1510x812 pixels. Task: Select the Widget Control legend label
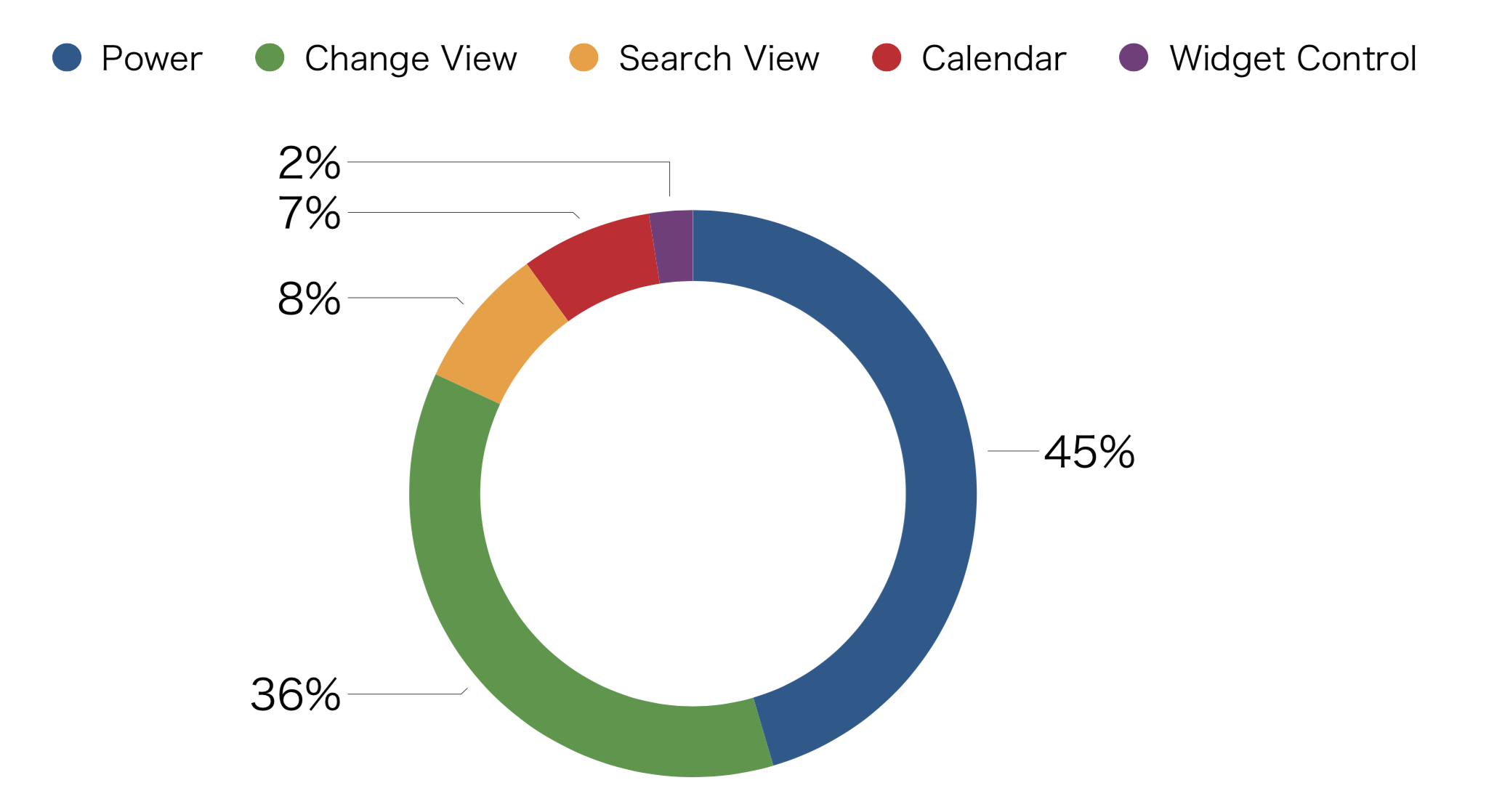point(1293,59)
